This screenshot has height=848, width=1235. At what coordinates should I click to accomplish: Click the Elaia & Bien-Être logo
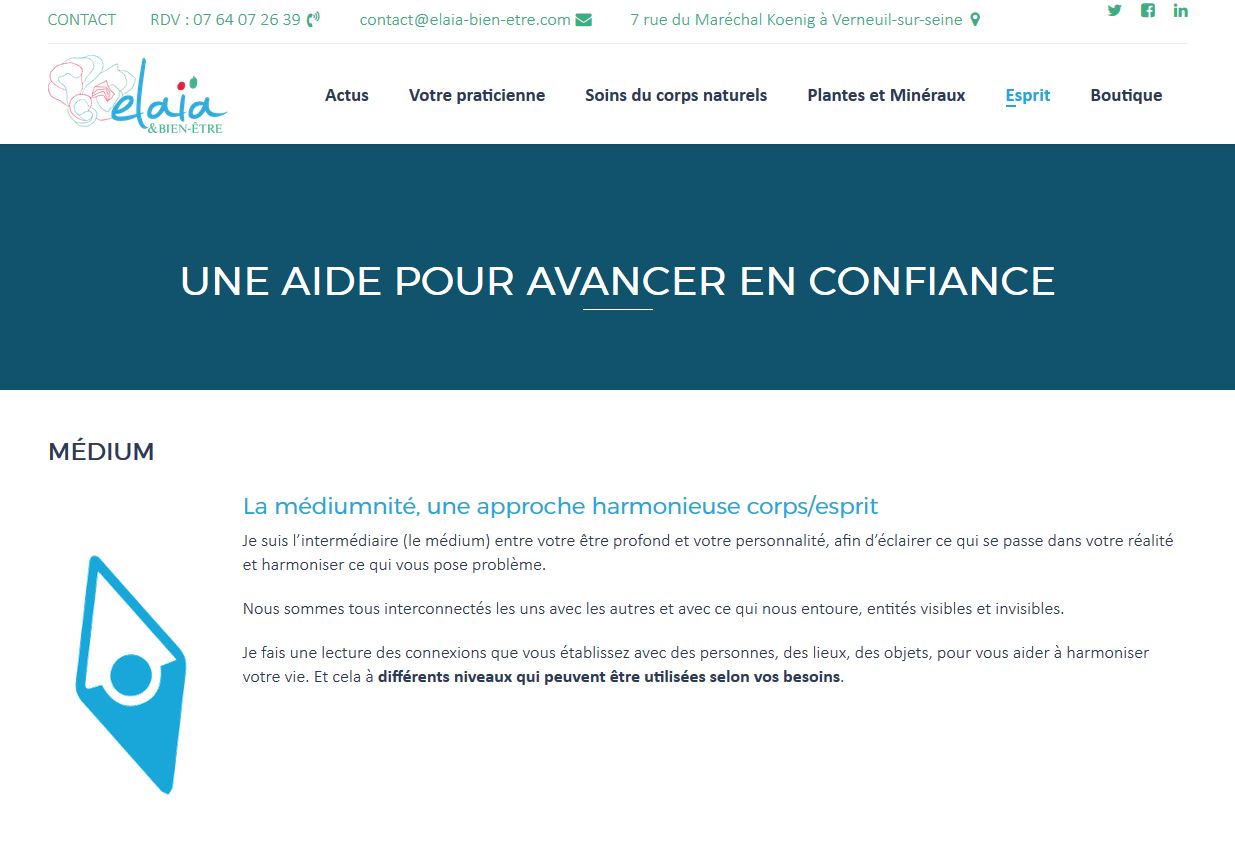pos(138,95)
